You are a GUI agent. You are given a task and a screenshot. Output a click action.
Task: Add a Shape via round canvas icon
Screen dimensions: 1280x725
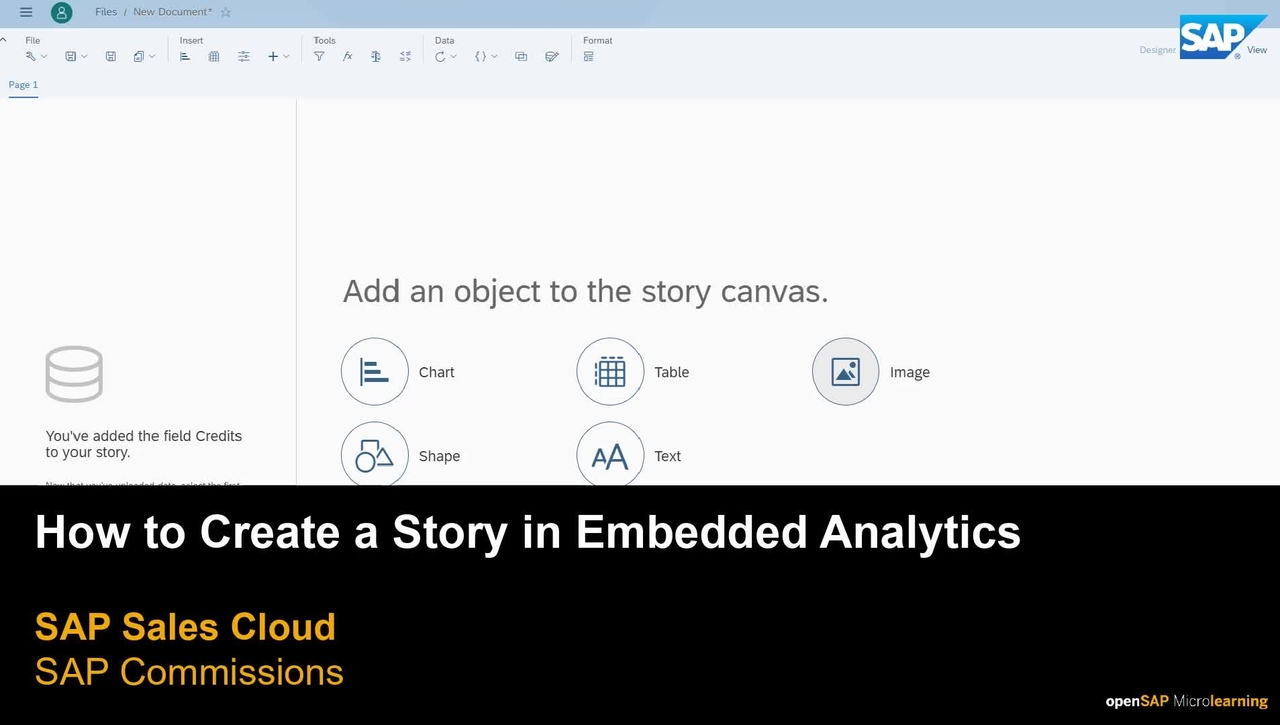(x=375, y=455)
